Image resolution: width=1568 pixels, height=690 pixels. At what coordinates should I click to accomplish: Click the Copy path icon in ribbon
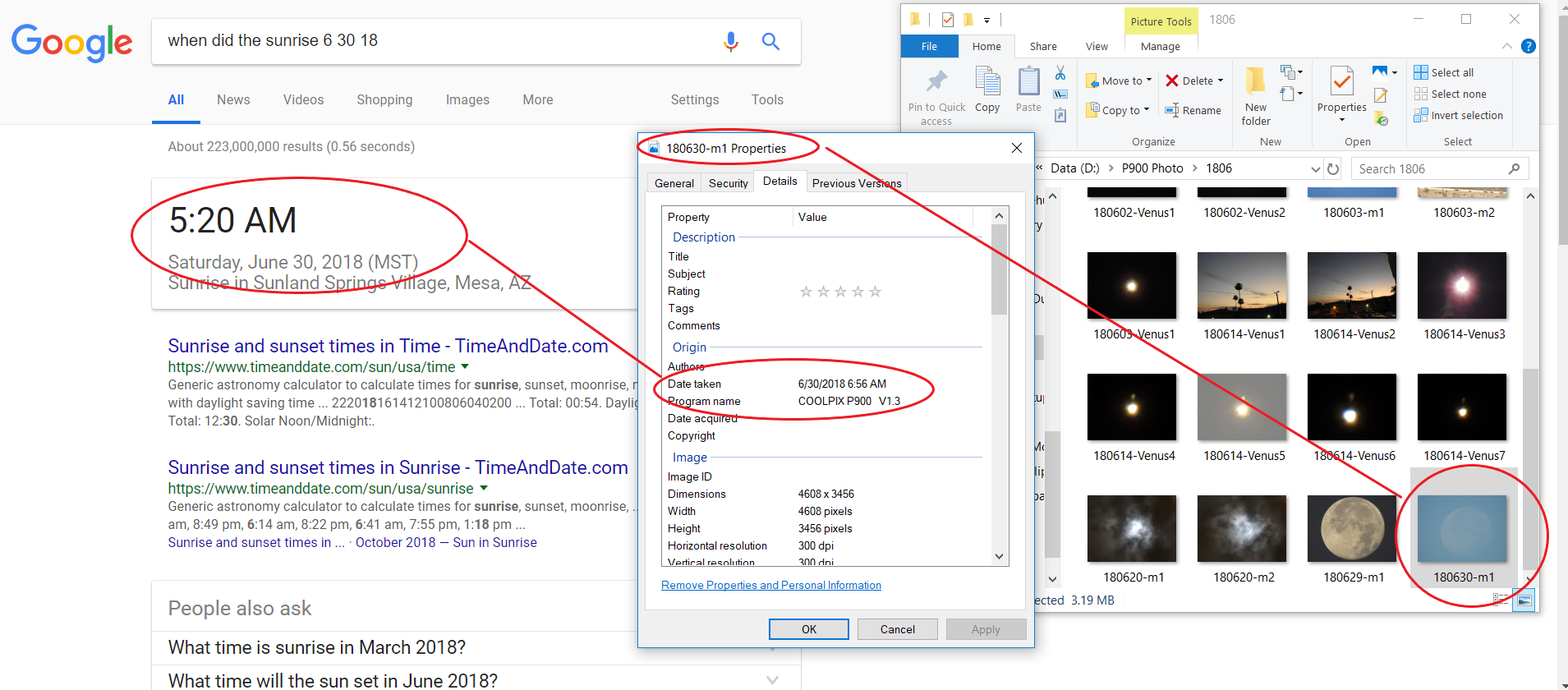pos(1060,94)
